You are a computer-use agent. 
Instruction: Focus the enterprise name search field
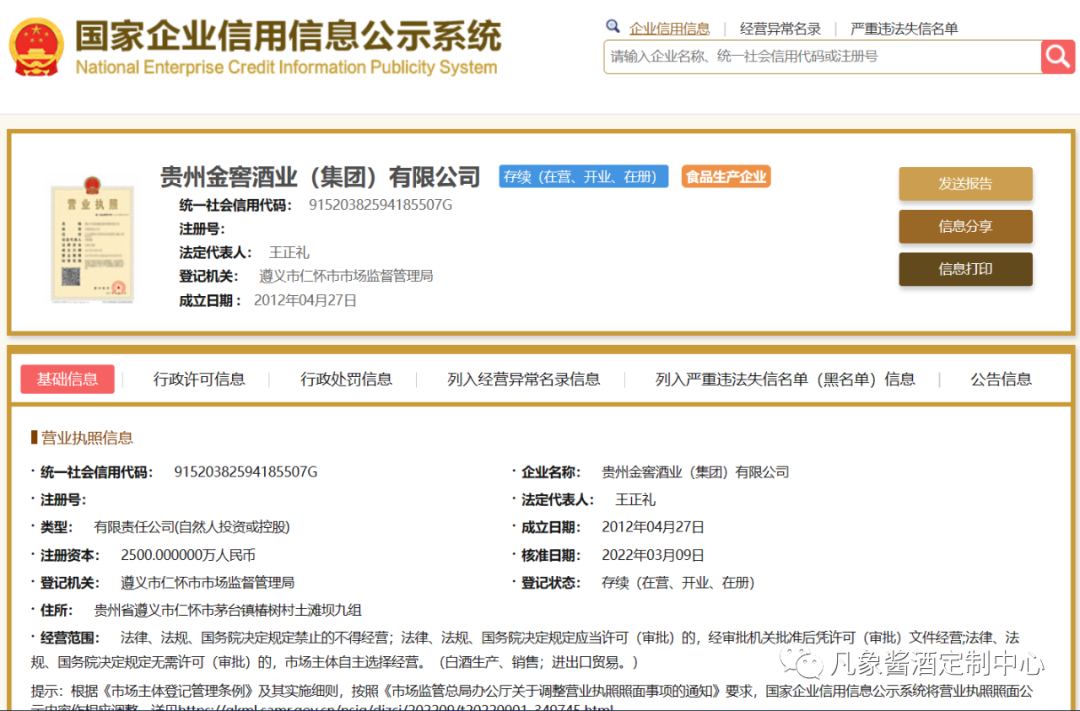[822, 56]
